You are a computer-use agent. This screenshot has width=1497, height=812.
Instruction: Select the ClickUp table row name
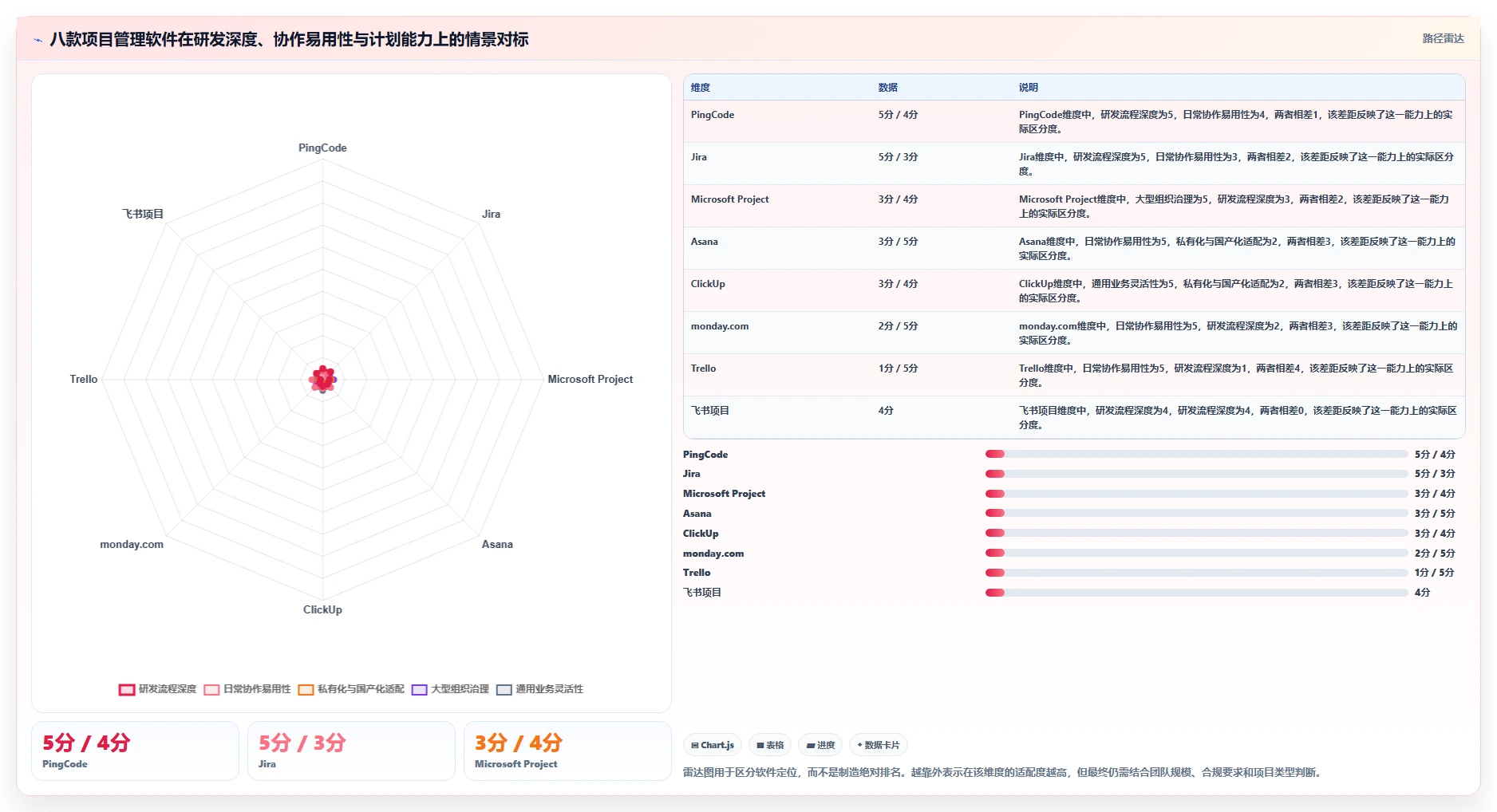pos(708,284)
